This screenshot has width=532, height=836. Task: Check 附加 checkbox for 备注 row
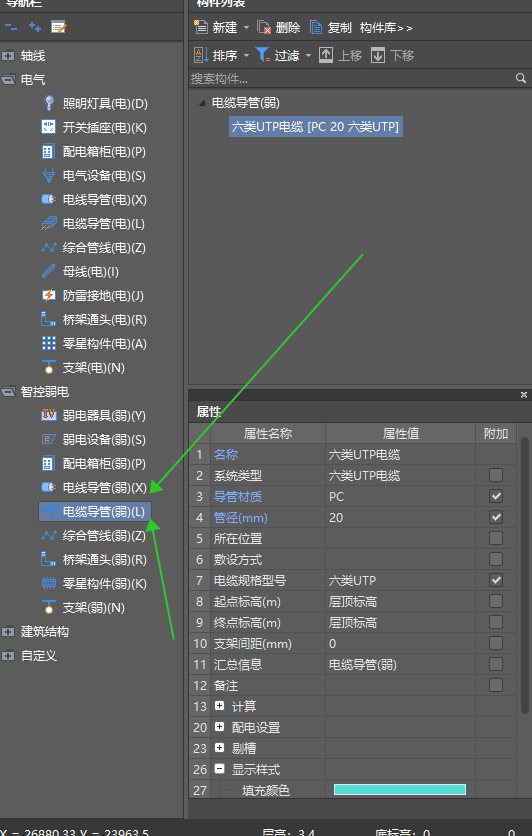[496, 685]
